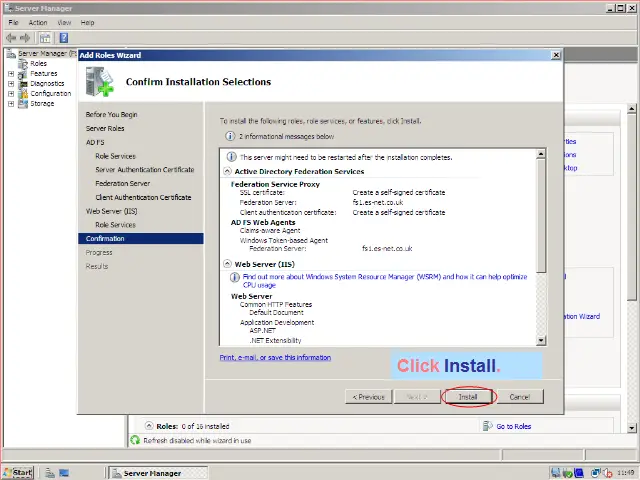Viewport: 640px width, 480px height.
Task: Click info icon beside server restart message
Action: (232, 157)
